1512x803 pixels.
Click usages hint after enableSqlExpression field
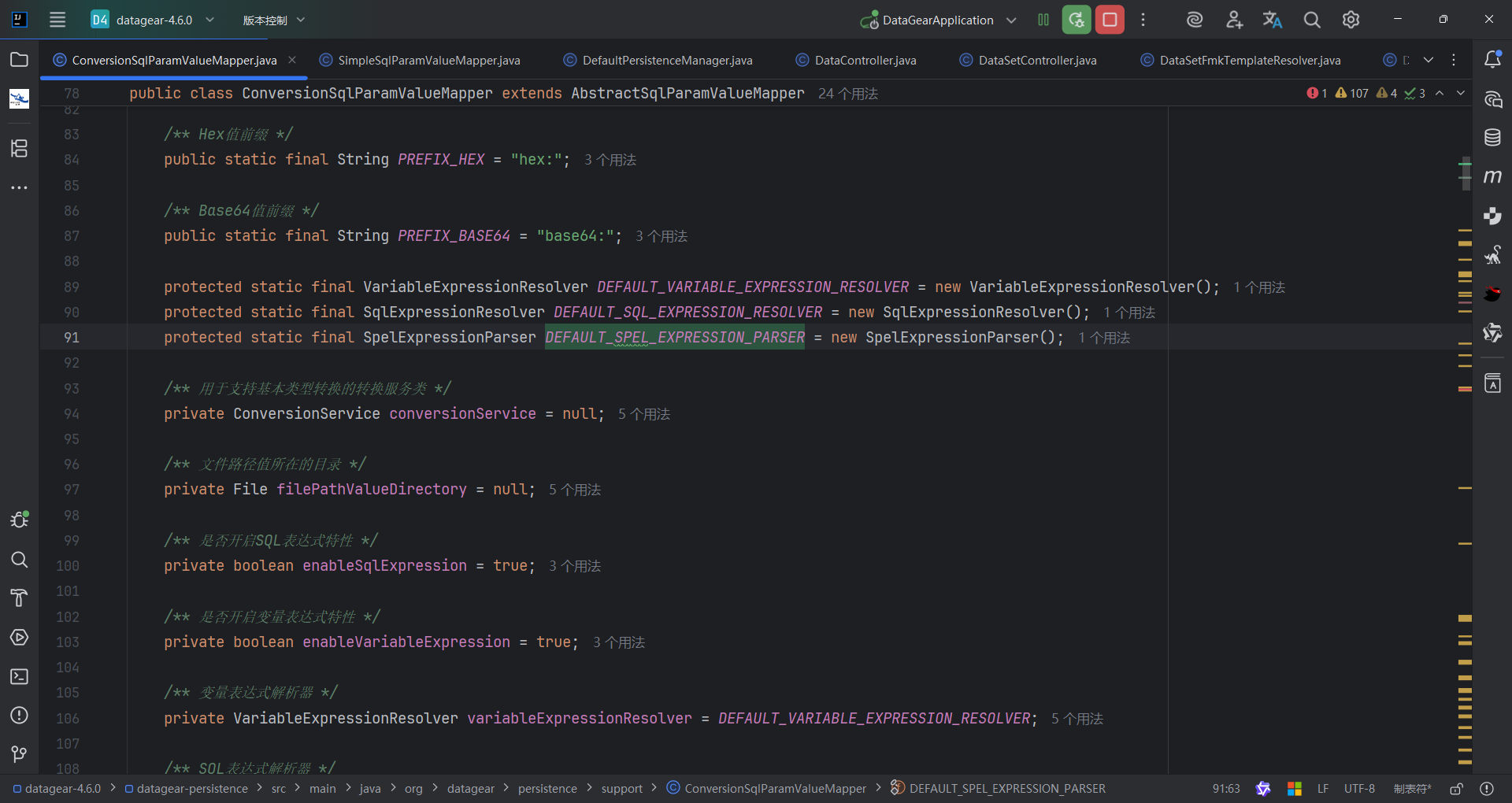575,566
